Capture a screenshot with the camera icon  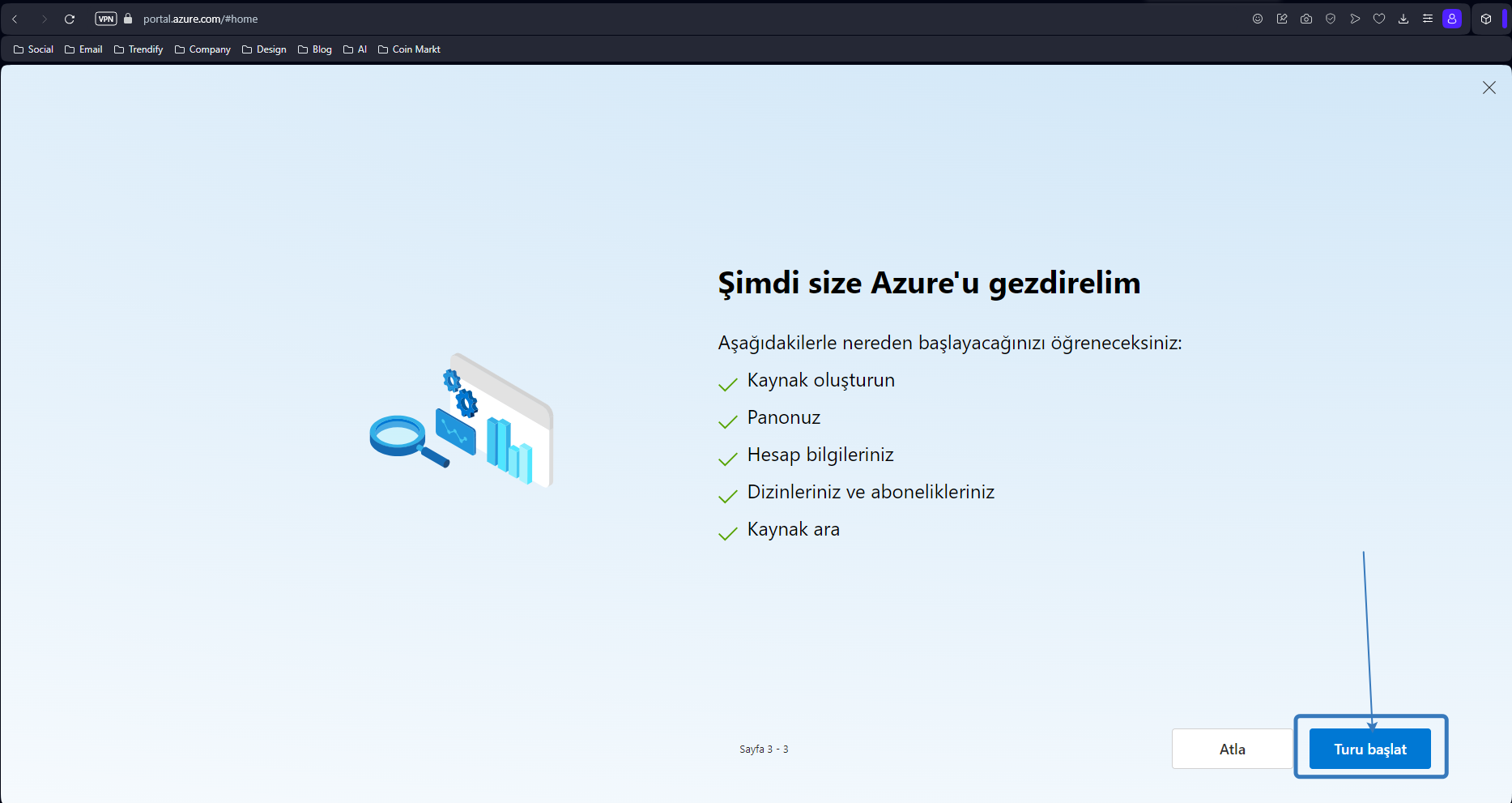[1306, 18]
